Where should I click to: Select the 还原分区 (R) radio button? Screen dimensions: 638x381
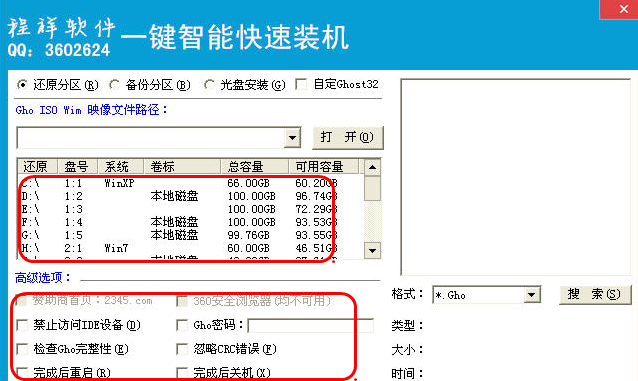tap(22, 85)
